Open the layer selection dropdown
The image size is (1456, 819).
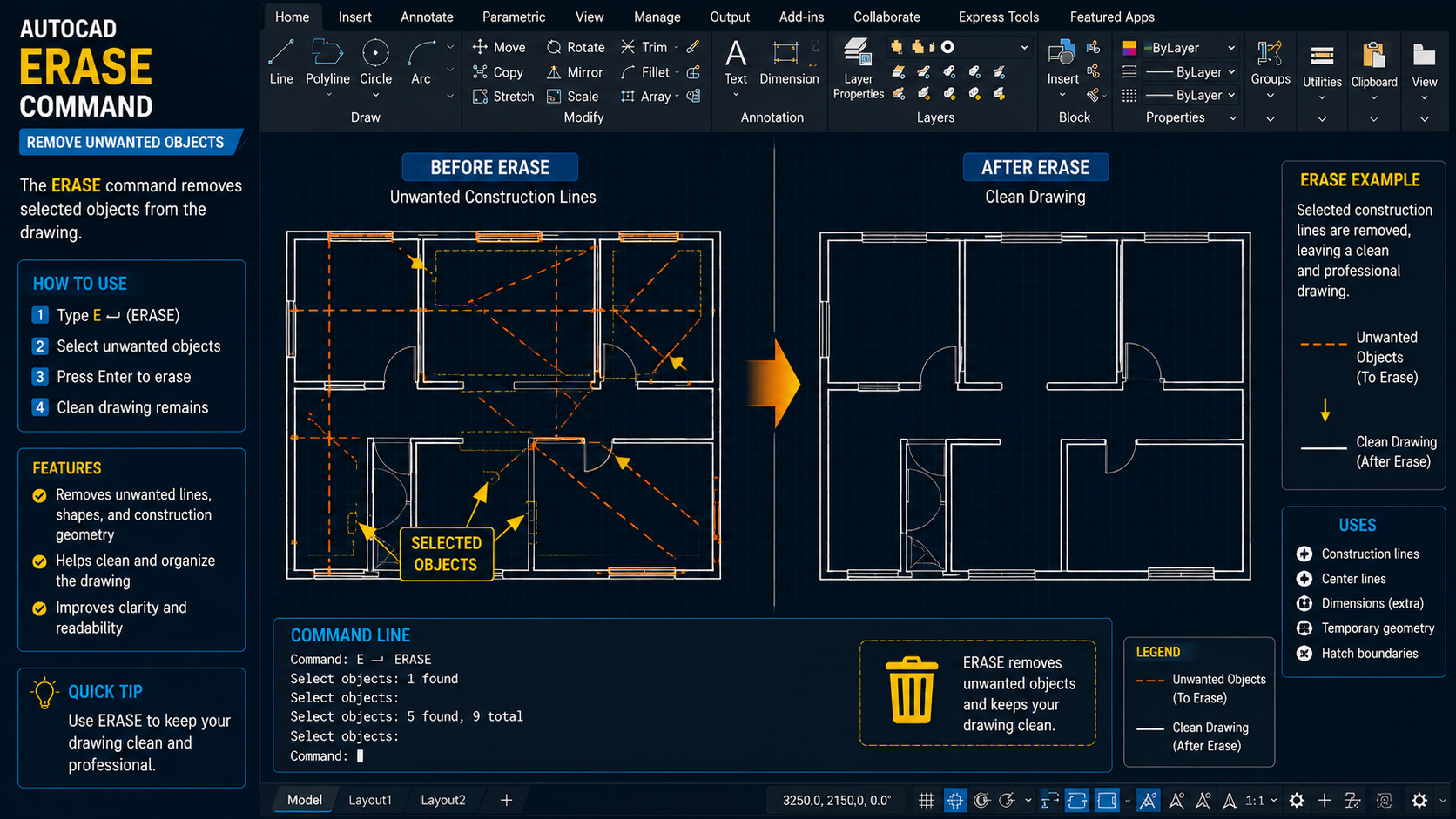(x=1024, y=47)
